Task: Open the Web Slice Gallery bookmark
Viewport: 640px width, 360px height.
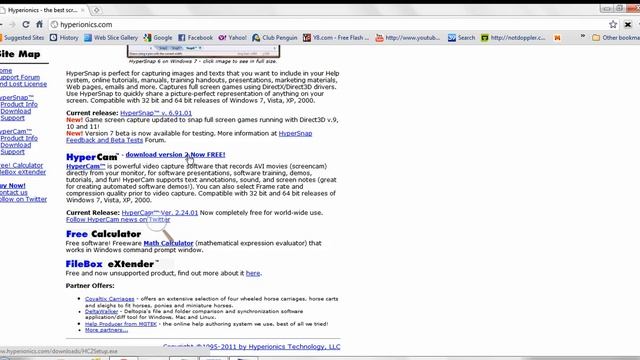Action: coord(111,38)
